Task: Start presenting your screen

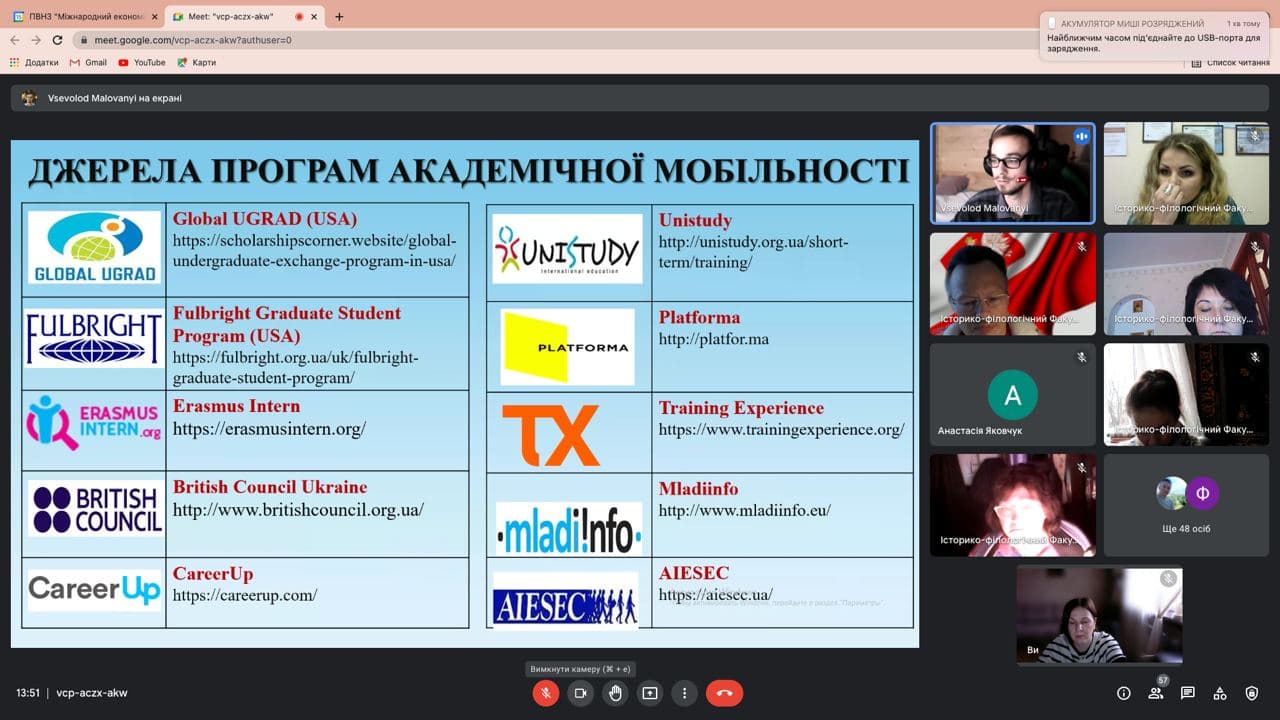Action: 650,693
